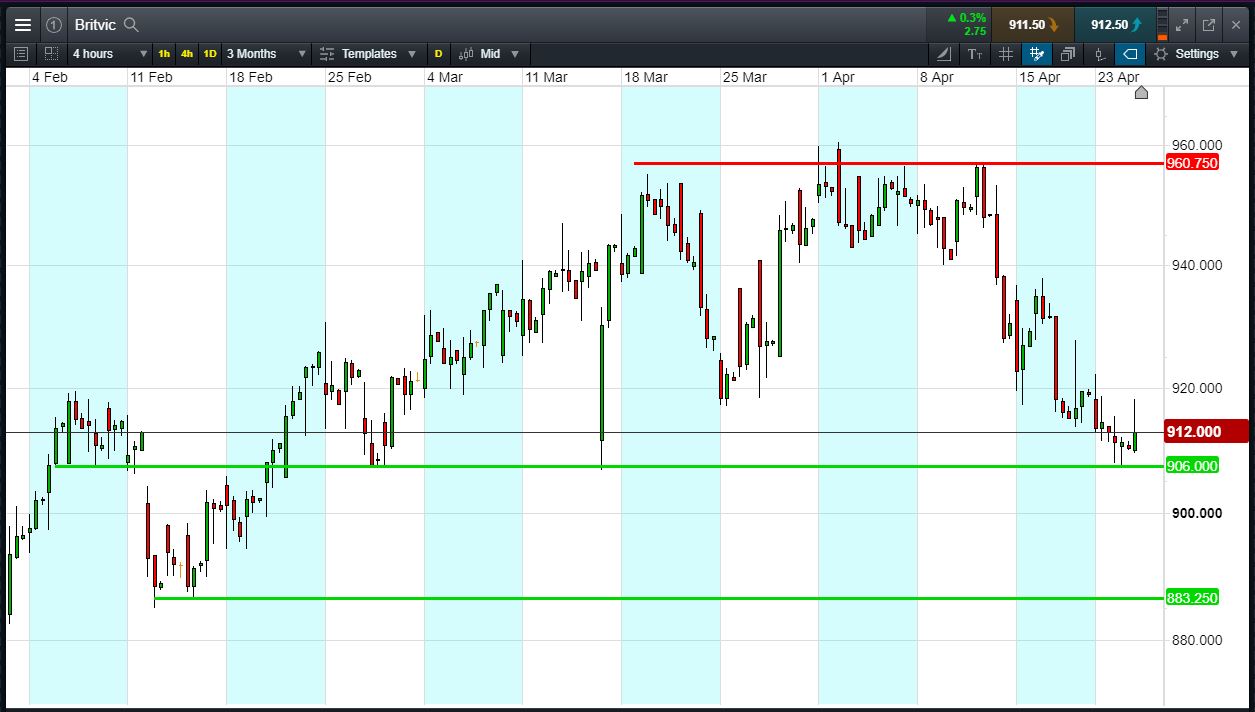1255x712 pixels.
Task: Click the candle with line indicator icon
Action: [1100, 54]
